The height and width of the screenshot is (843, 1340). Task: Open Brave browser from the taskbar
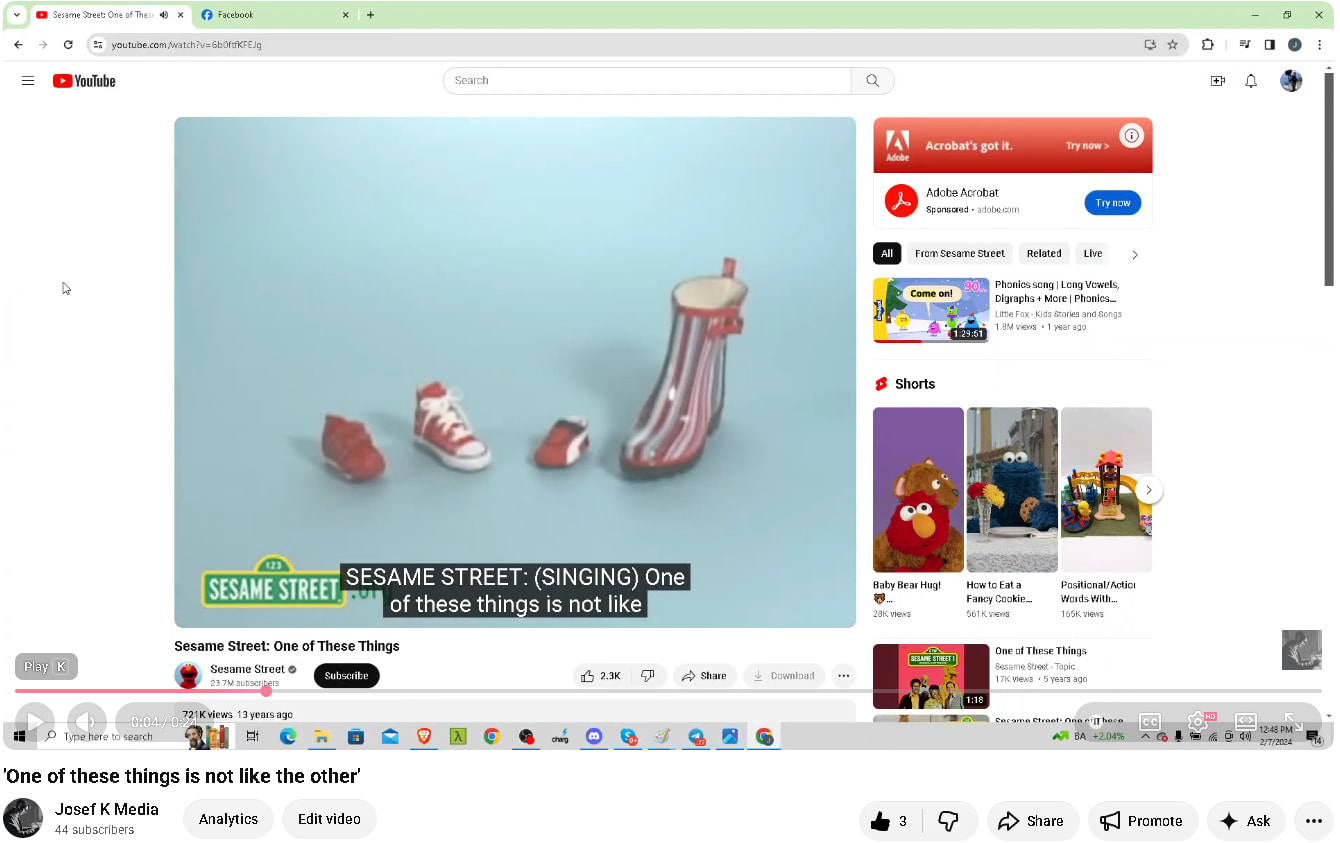point(424,737)
